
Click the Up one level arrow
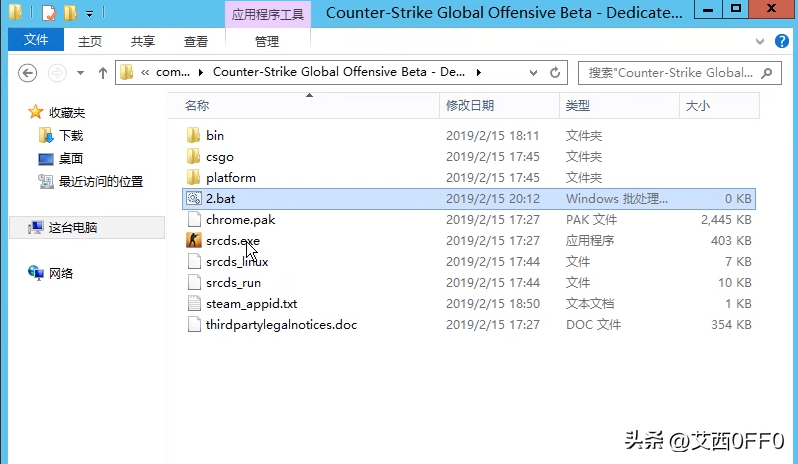(102, 73)
